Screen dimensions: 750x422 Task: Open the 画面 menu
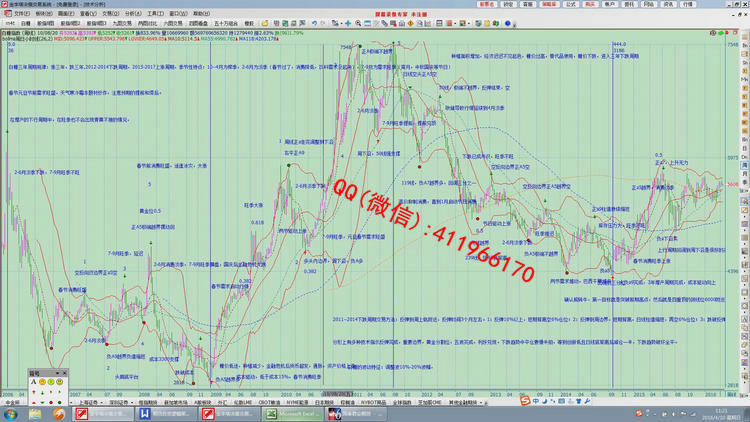pyautogui.click(x=65, y=13)
